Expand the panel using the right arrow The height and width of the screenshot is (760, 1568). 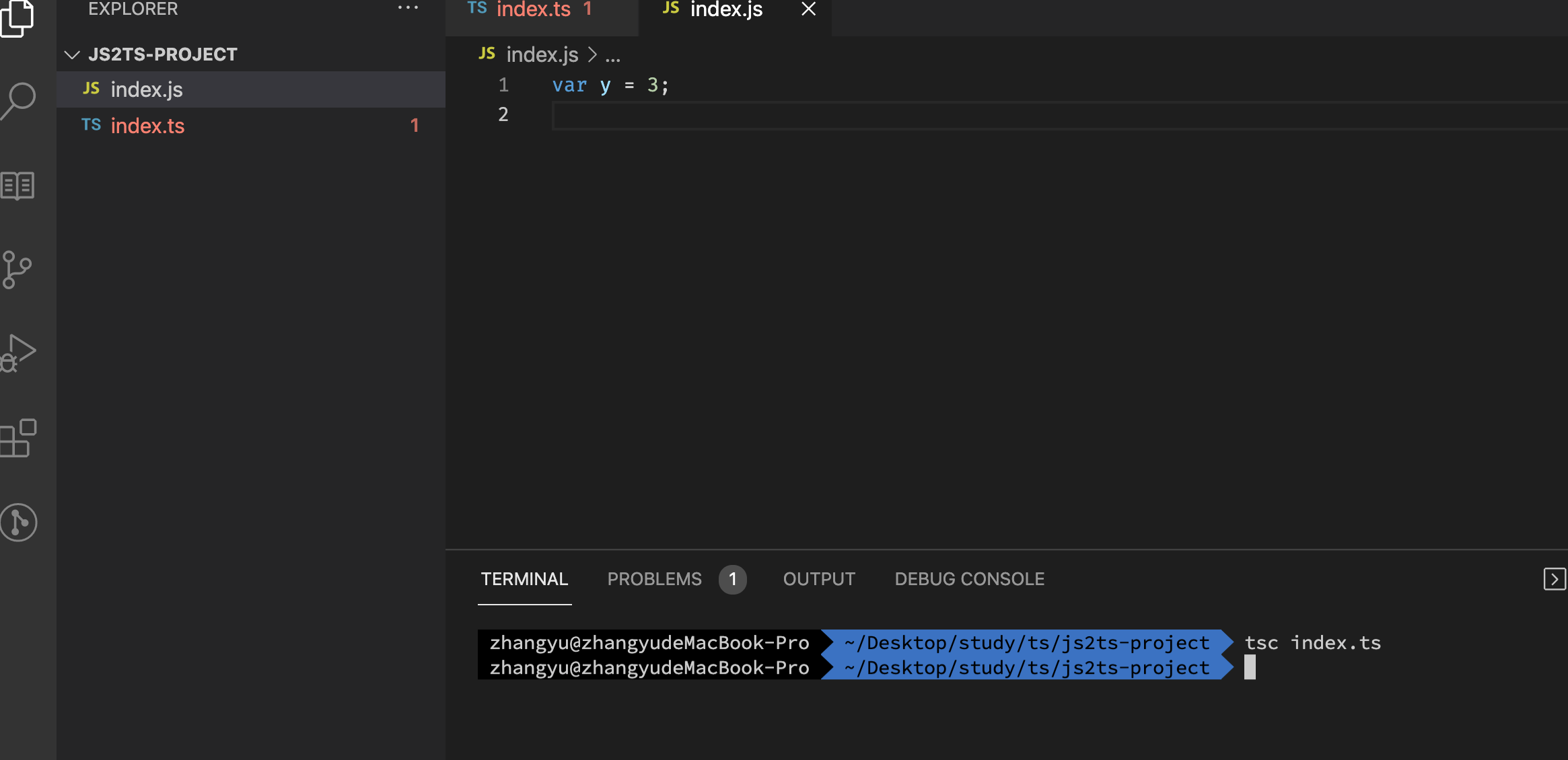(1553, 578)
